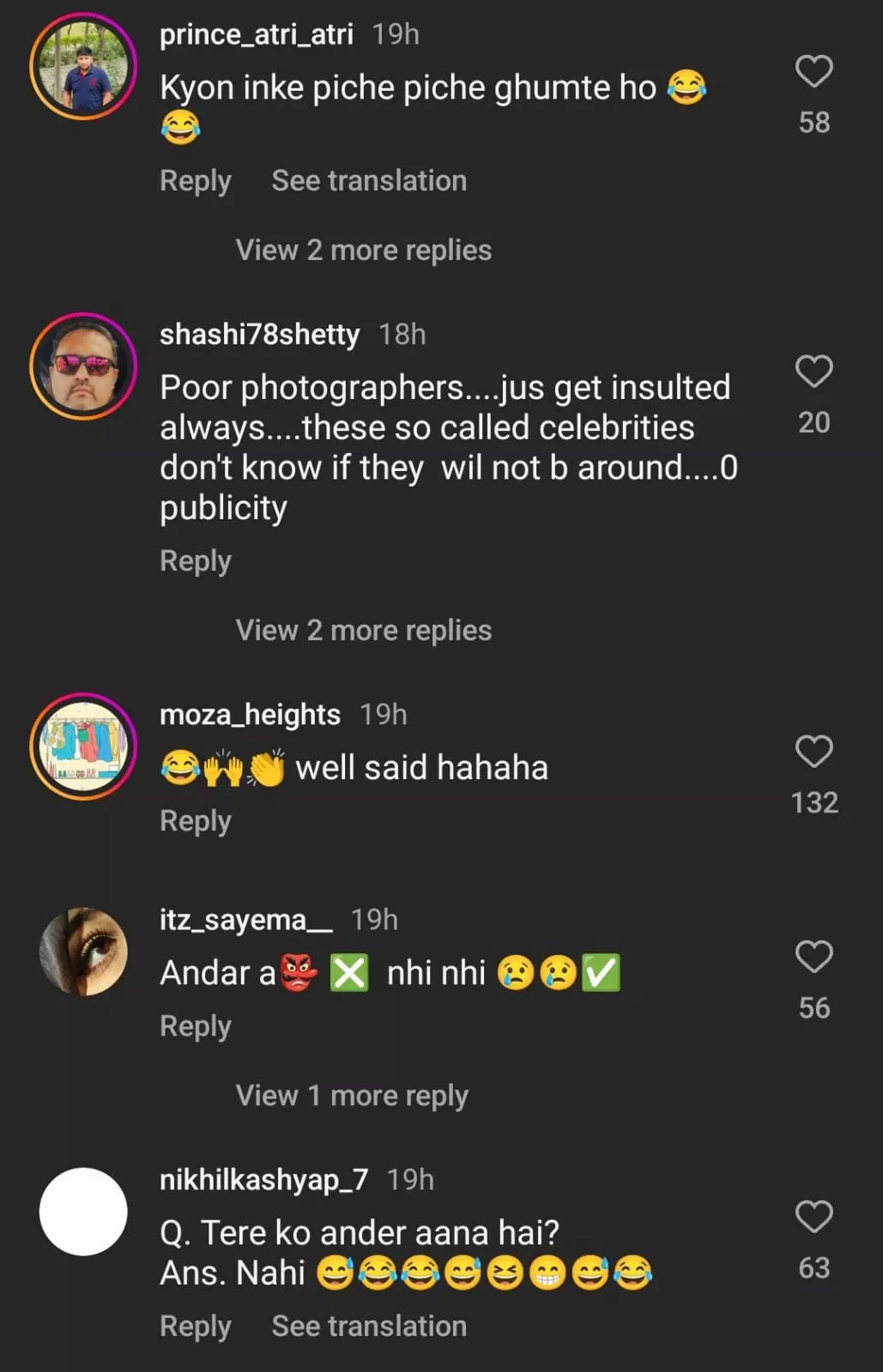Open itz_sayema__'s eye profile picture
This screenshot has height=1372, width=883.
[x=83, y=952]
